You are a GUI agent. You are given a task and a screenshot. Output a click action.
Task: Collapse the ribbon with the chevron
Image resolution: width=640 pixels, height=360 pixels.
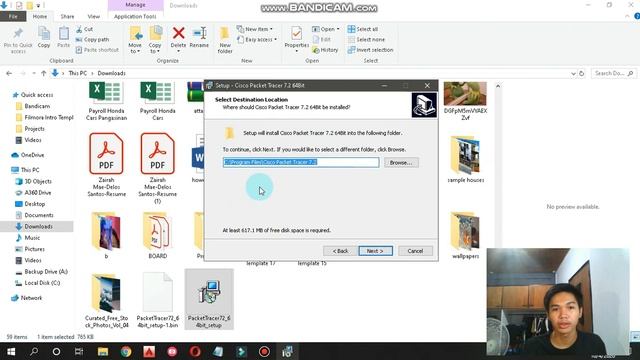pyautogui.click(x=627, y=16)
